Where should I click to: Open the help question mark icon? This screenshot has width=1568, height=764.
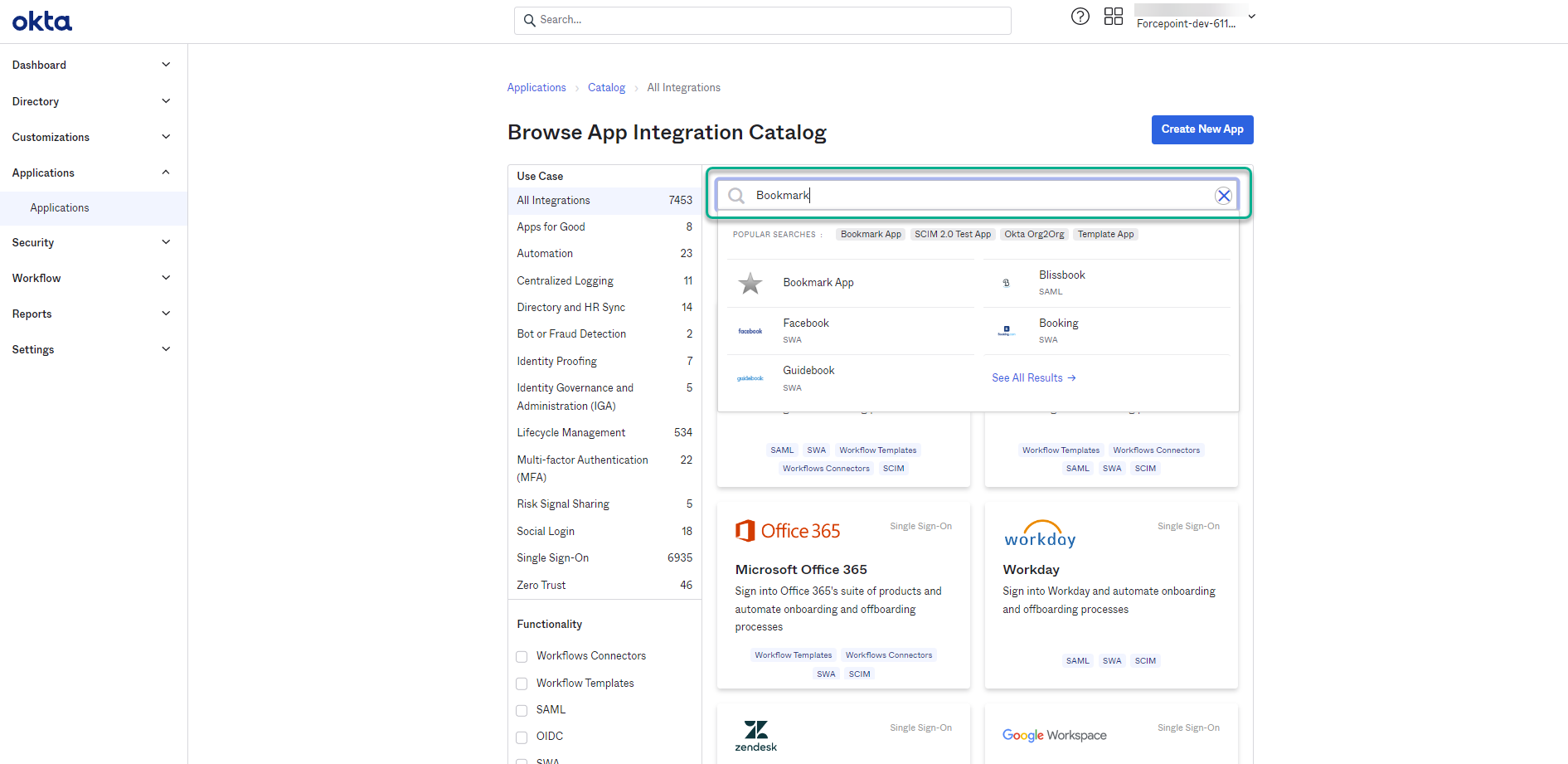[1080, 16]
